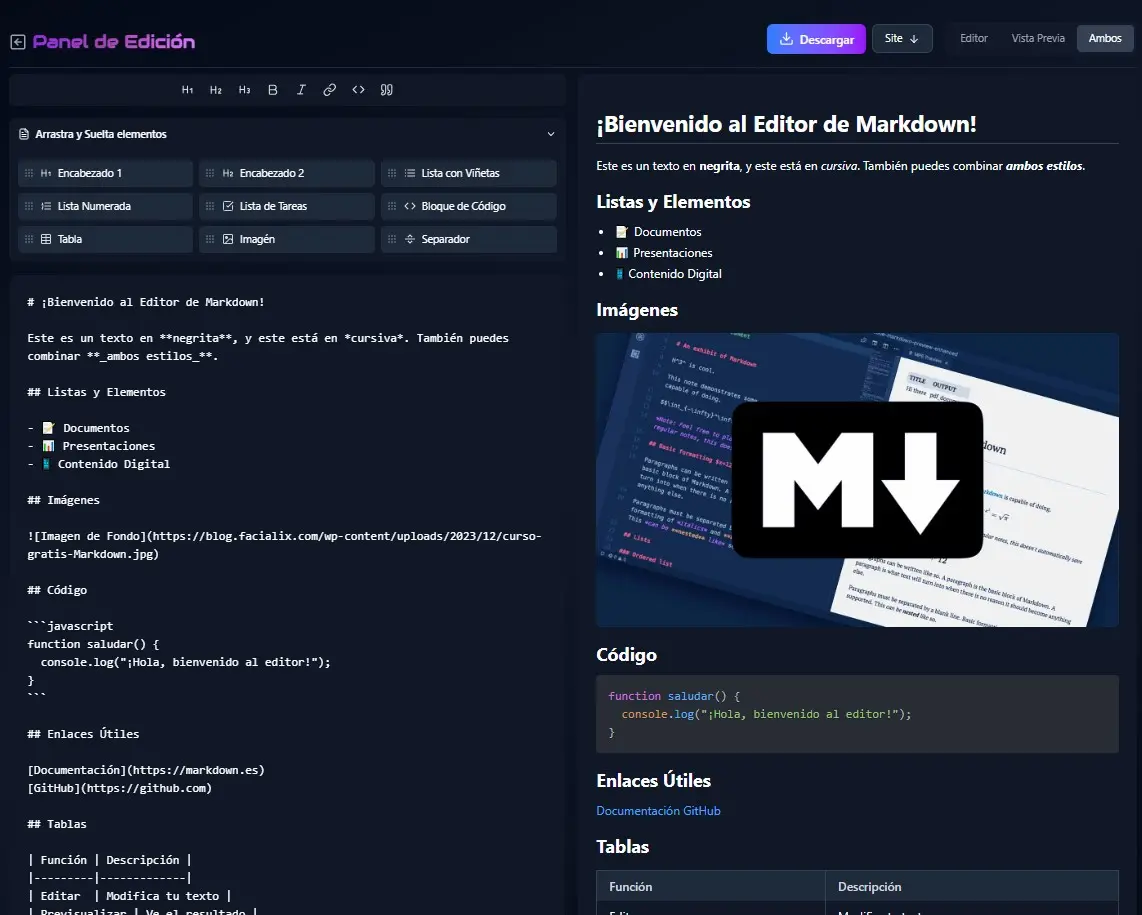
Task: Click the '## Listas y Elementos' editor line
Action: (97, 392)
